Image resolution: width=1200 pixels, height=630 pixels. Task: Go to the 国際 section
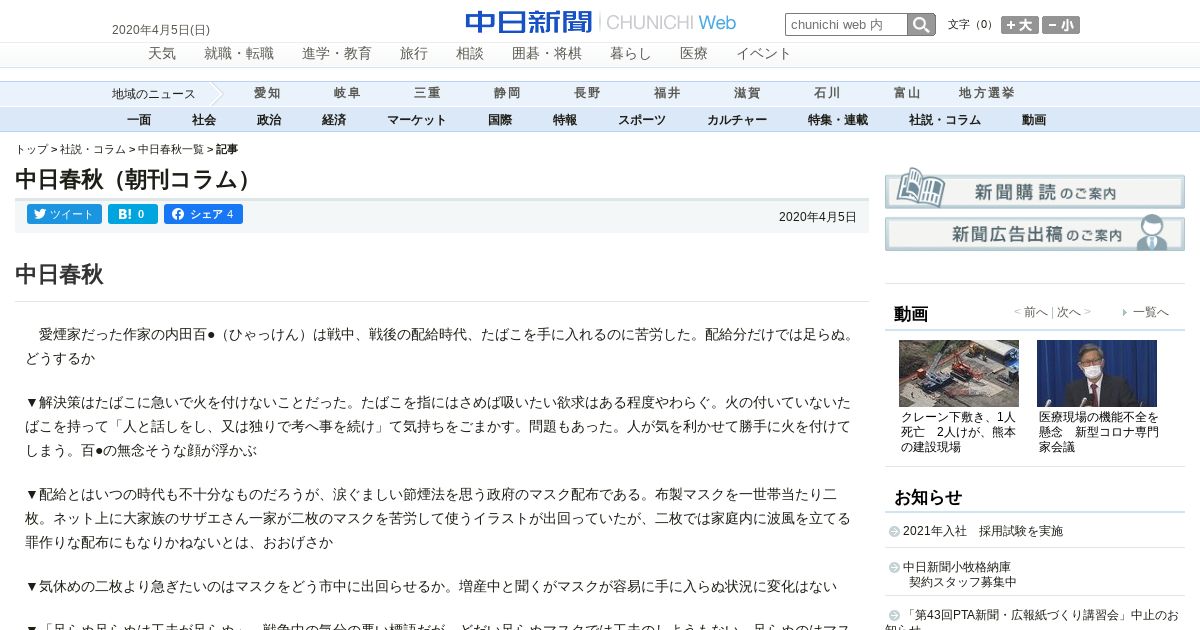click(500, 120)
